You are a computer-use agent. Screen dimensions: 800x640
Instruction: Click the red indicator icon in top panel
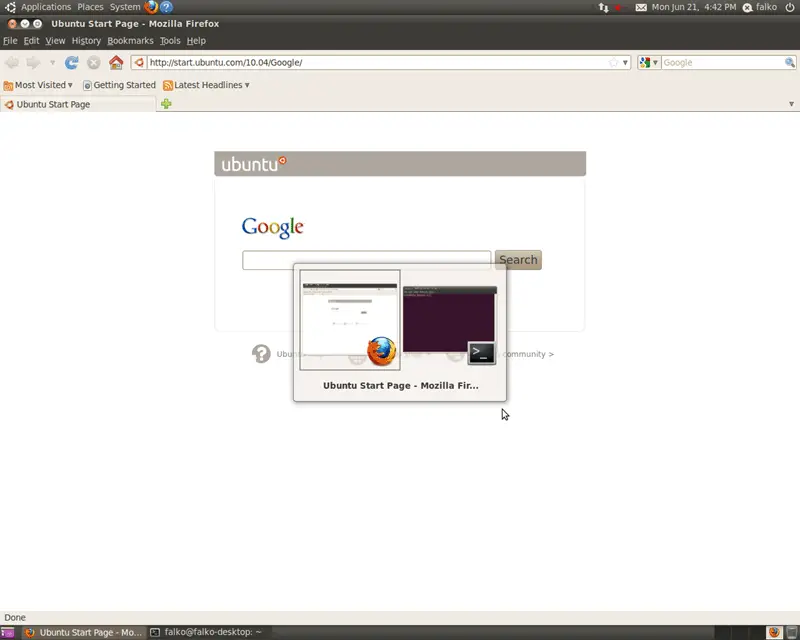click(618, 7)
